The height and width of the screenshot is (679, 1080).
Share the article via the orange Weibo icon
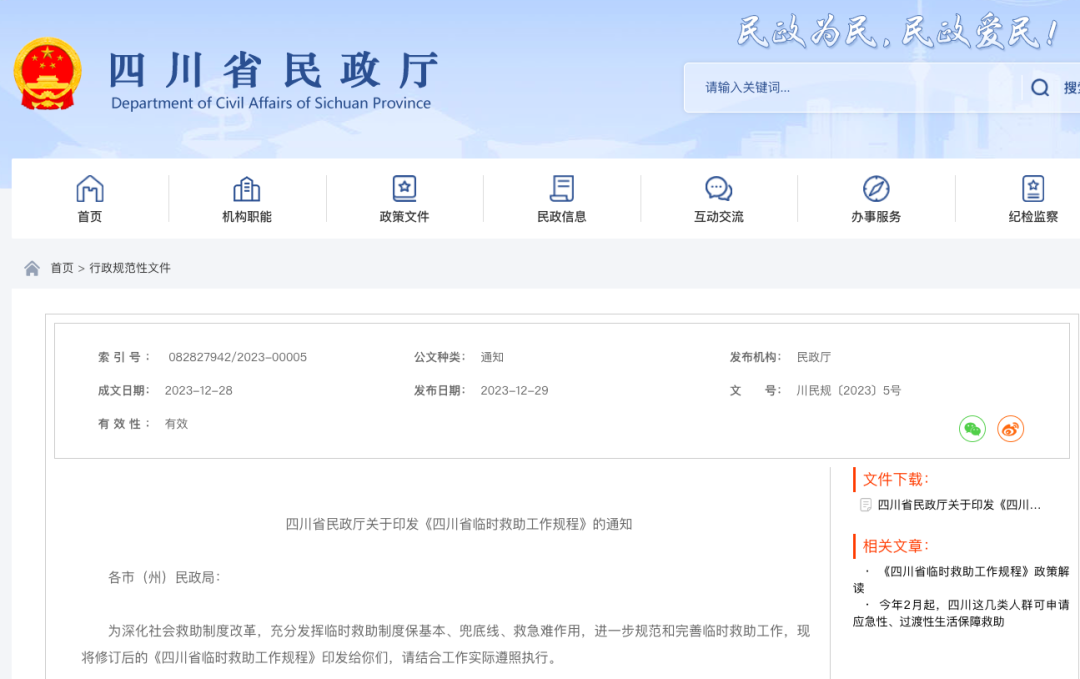[x=1009, y=428]
